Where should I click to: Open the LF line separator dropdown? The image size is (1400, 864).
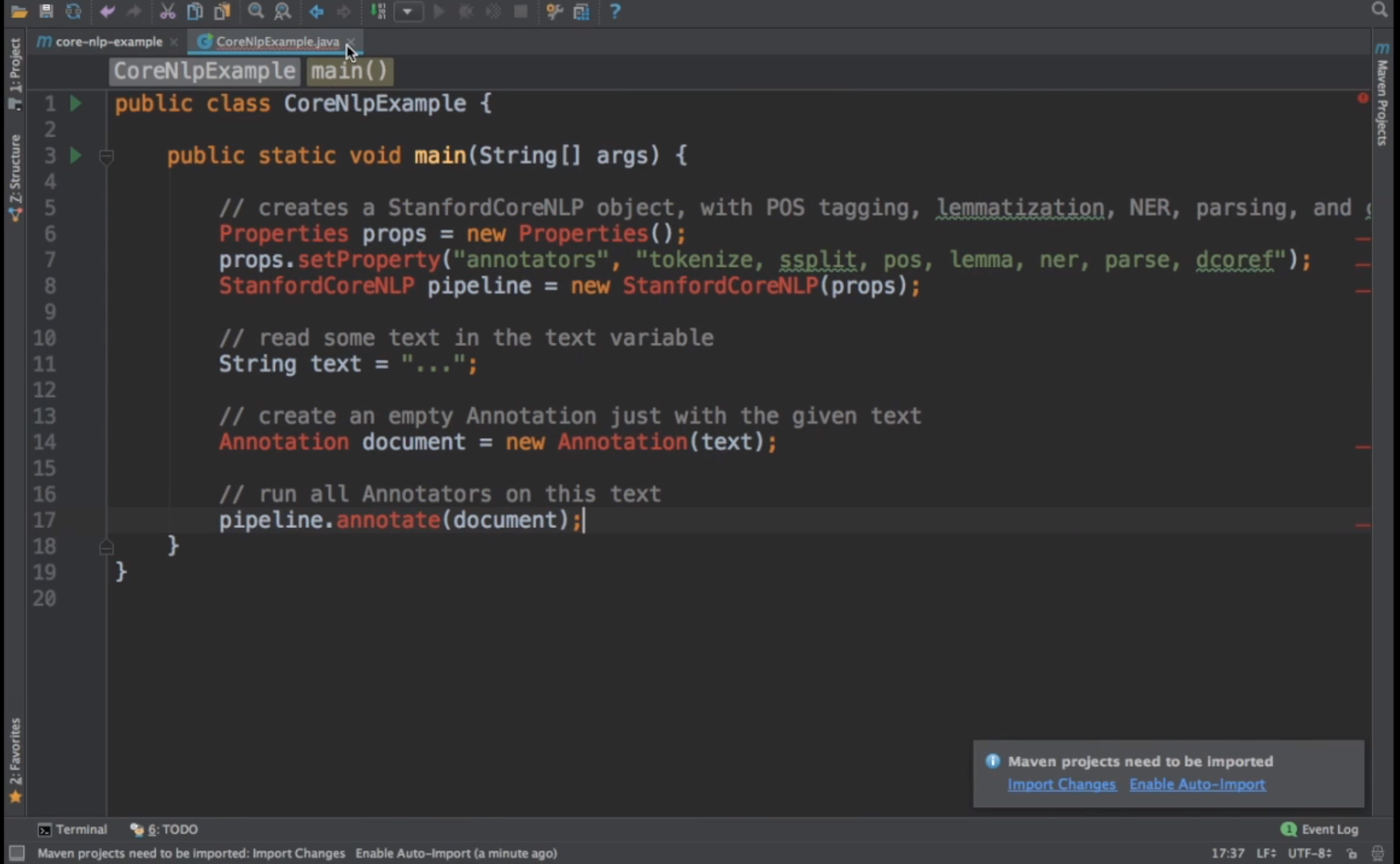pyautogui.click(x=1267, y=854)
